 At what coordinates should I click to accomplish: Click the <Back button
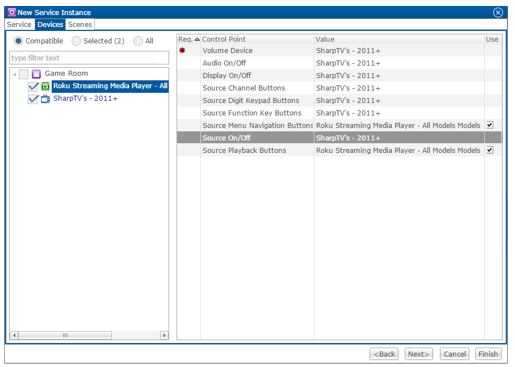click(x=384, y=354)
